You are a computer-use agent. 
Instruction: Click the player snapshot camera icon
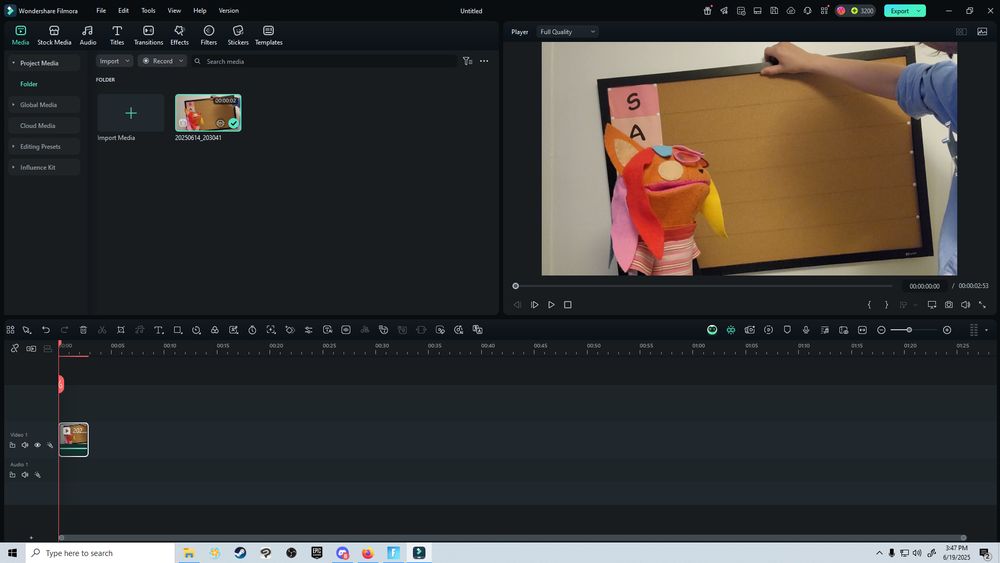pyautogui.click(x=949, y=305)
